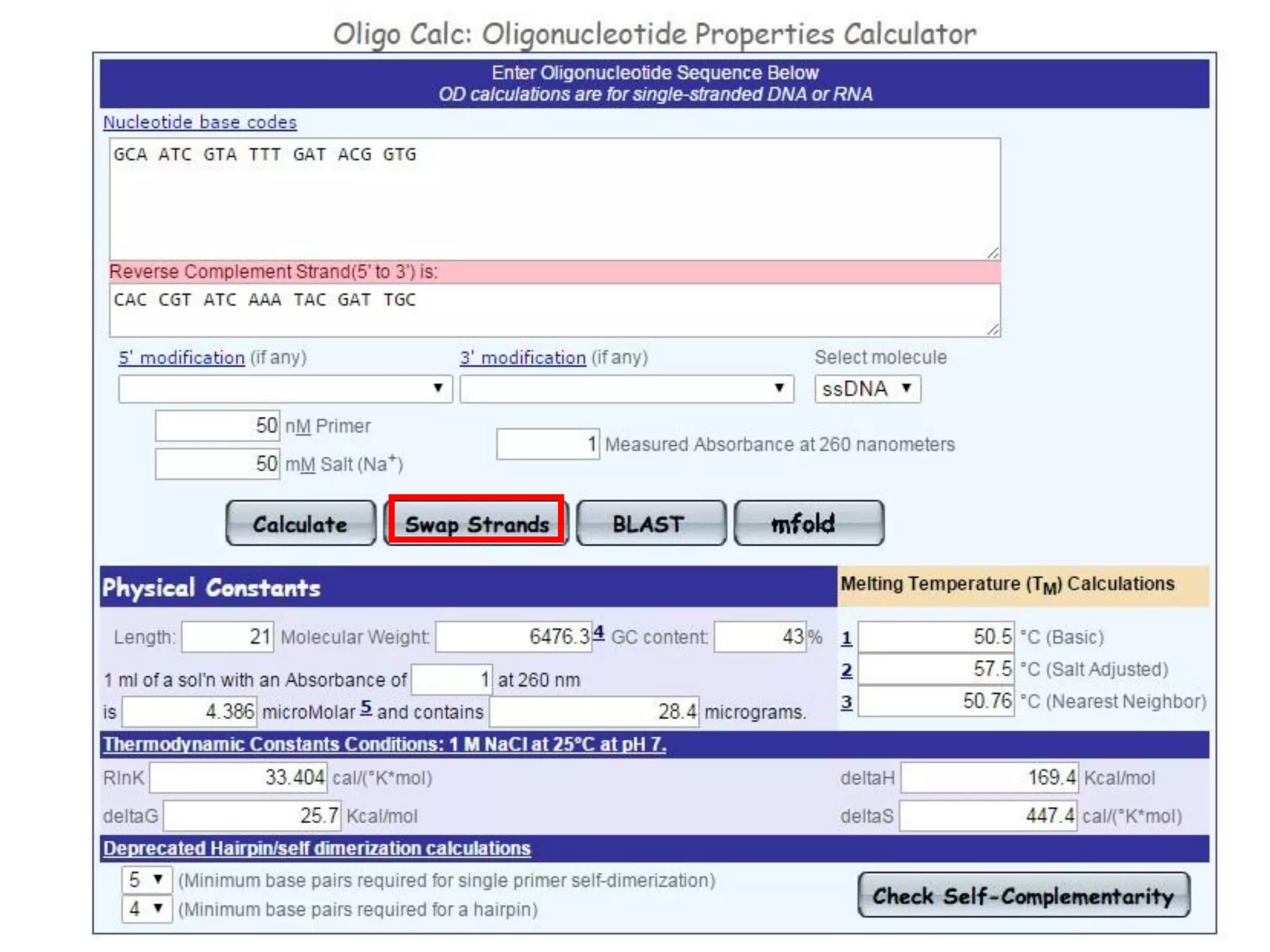1270x952 pixels.
Task: Open the ssDNA molecule selector
Action: coord(866,389)
